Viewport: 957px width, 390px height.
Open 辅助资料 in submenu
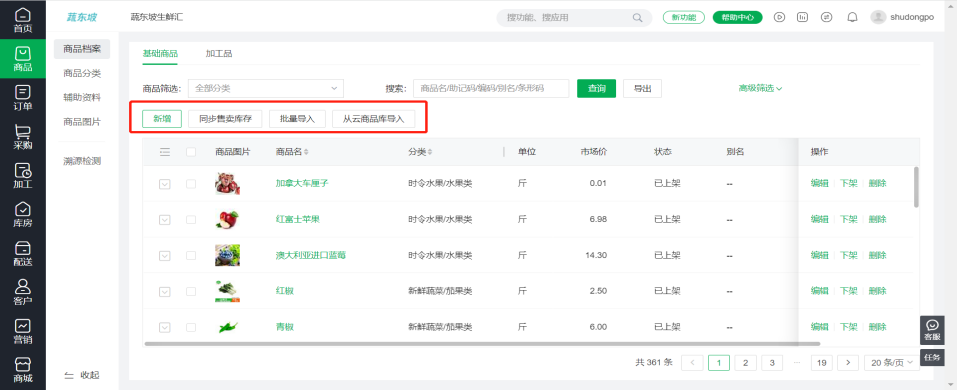82,98
